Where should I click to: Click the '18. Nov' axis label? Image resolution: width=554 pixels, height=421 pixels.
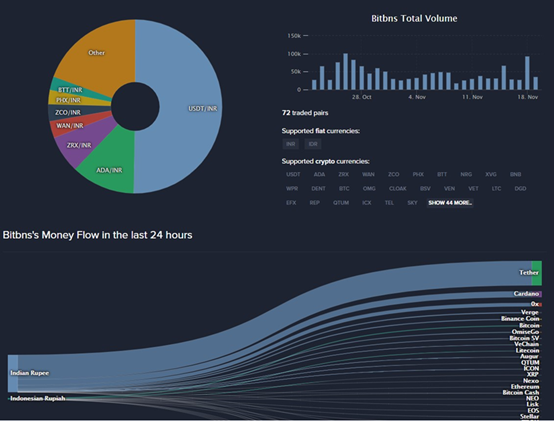pos(528,97)
